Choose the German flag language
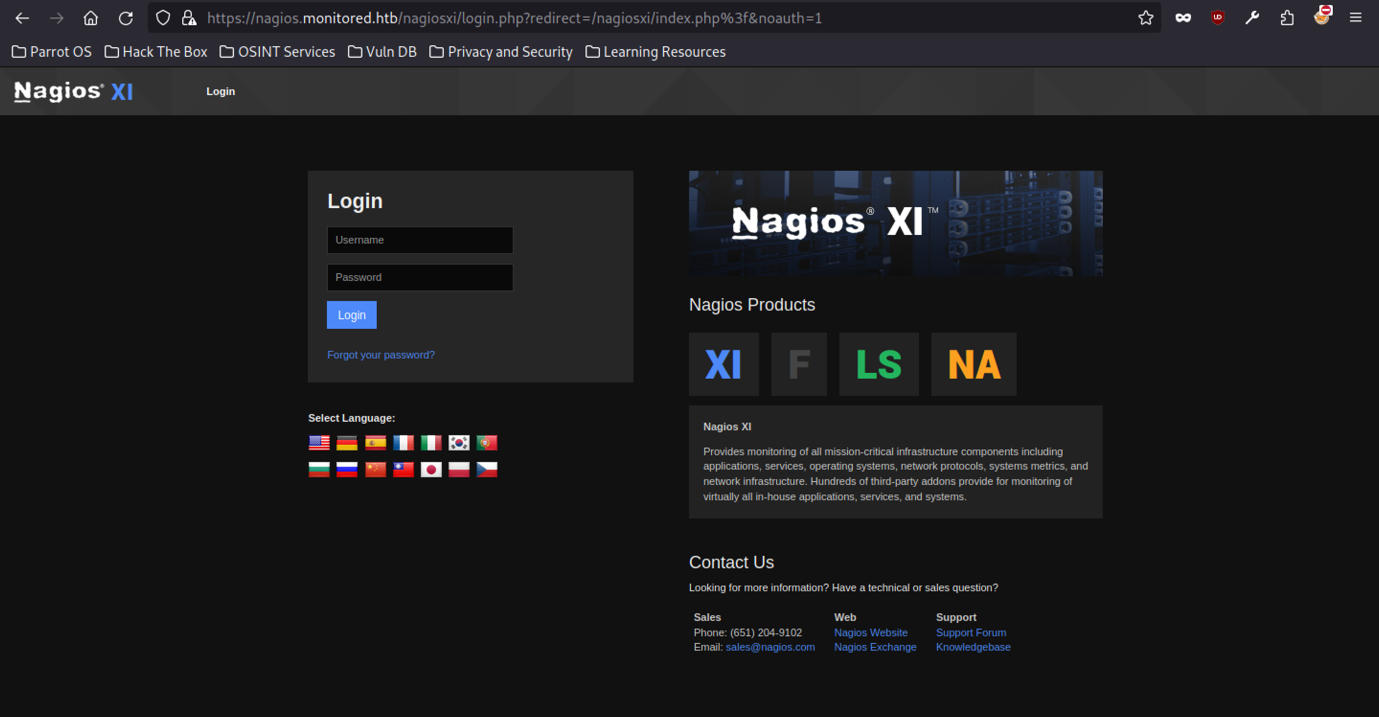The height and width of the screenshot is (717, 1379). point(347,443)
